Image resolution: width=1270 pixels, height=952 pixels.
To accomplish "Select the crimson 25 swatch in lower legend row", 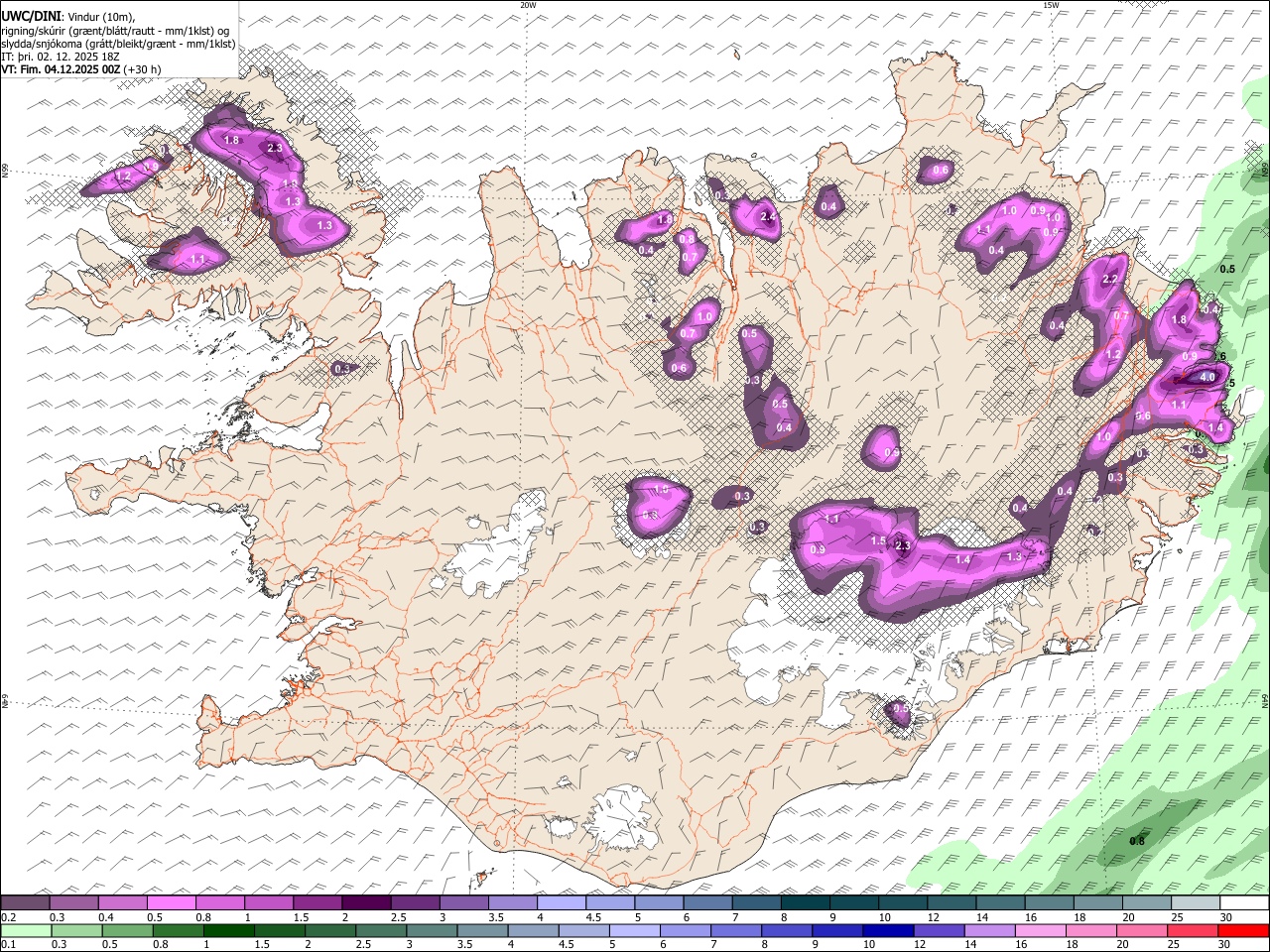I will pos(1193,931).
